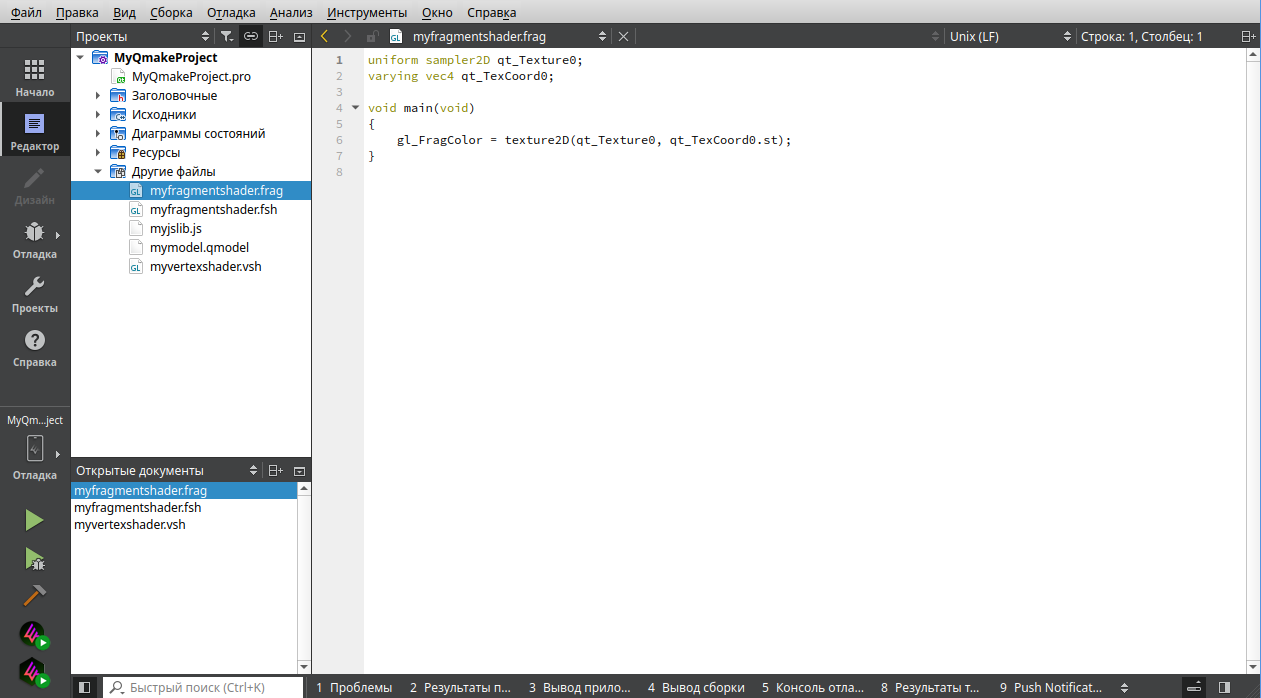Collapse the Другие файлы folder
This screenshot has height=698, width=1261.
pyautogui.click(x=98, y=172)
